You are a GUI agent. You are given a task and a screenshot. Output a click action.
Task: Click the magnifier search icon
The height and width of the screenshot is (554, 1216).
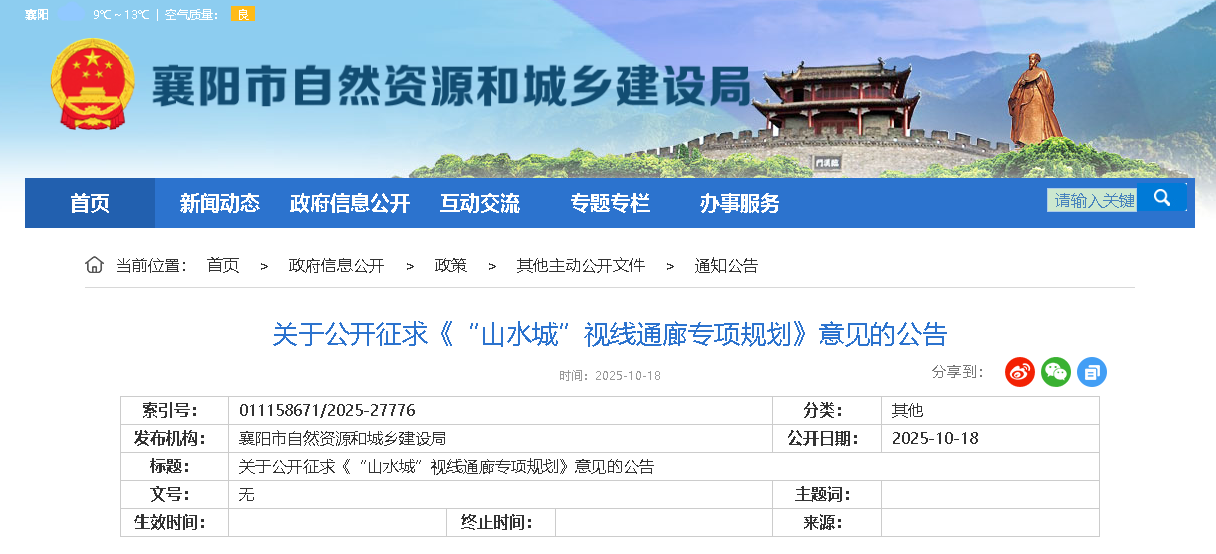click(1162, 198)
